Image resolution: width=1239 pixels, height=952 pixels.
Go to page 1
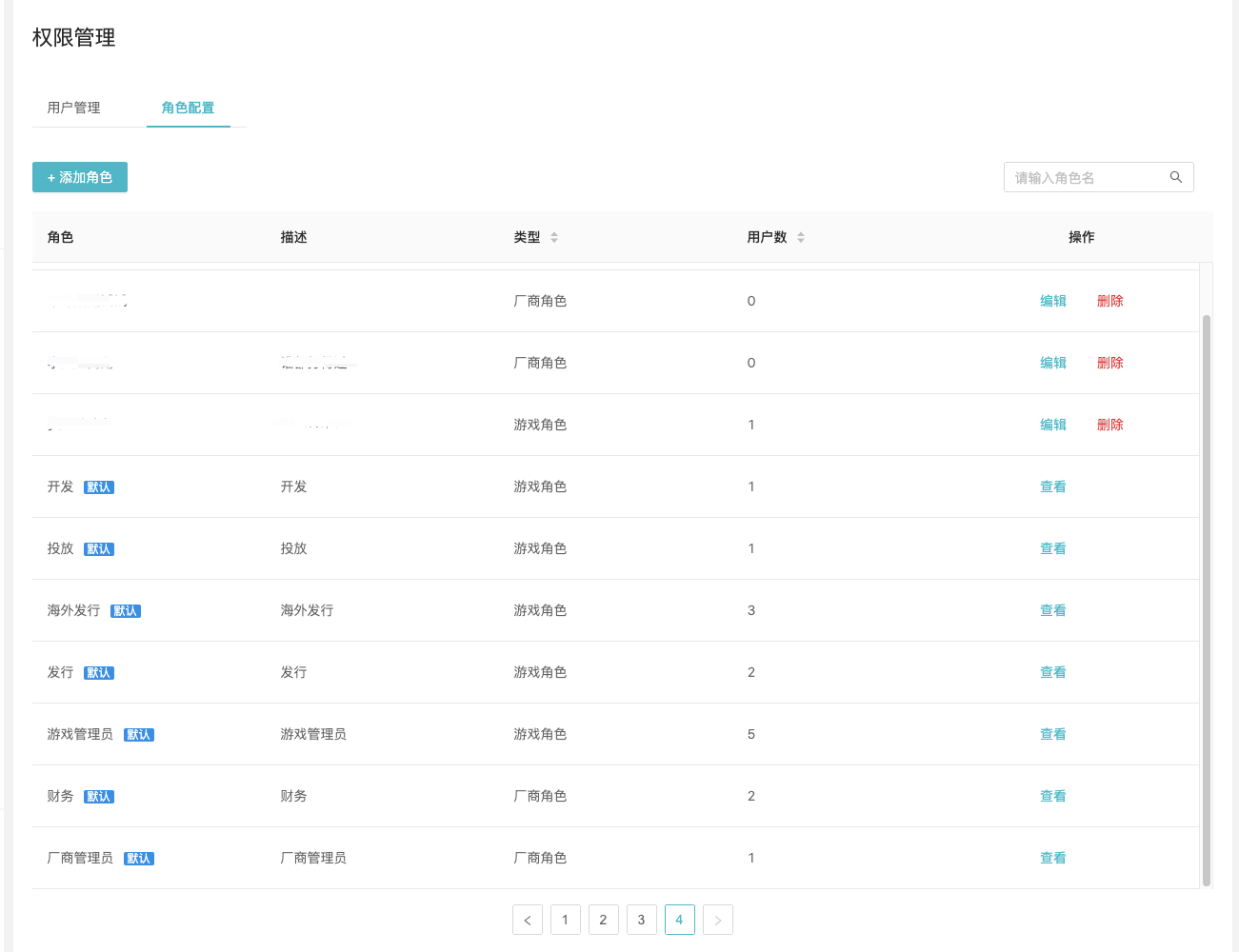566,920
